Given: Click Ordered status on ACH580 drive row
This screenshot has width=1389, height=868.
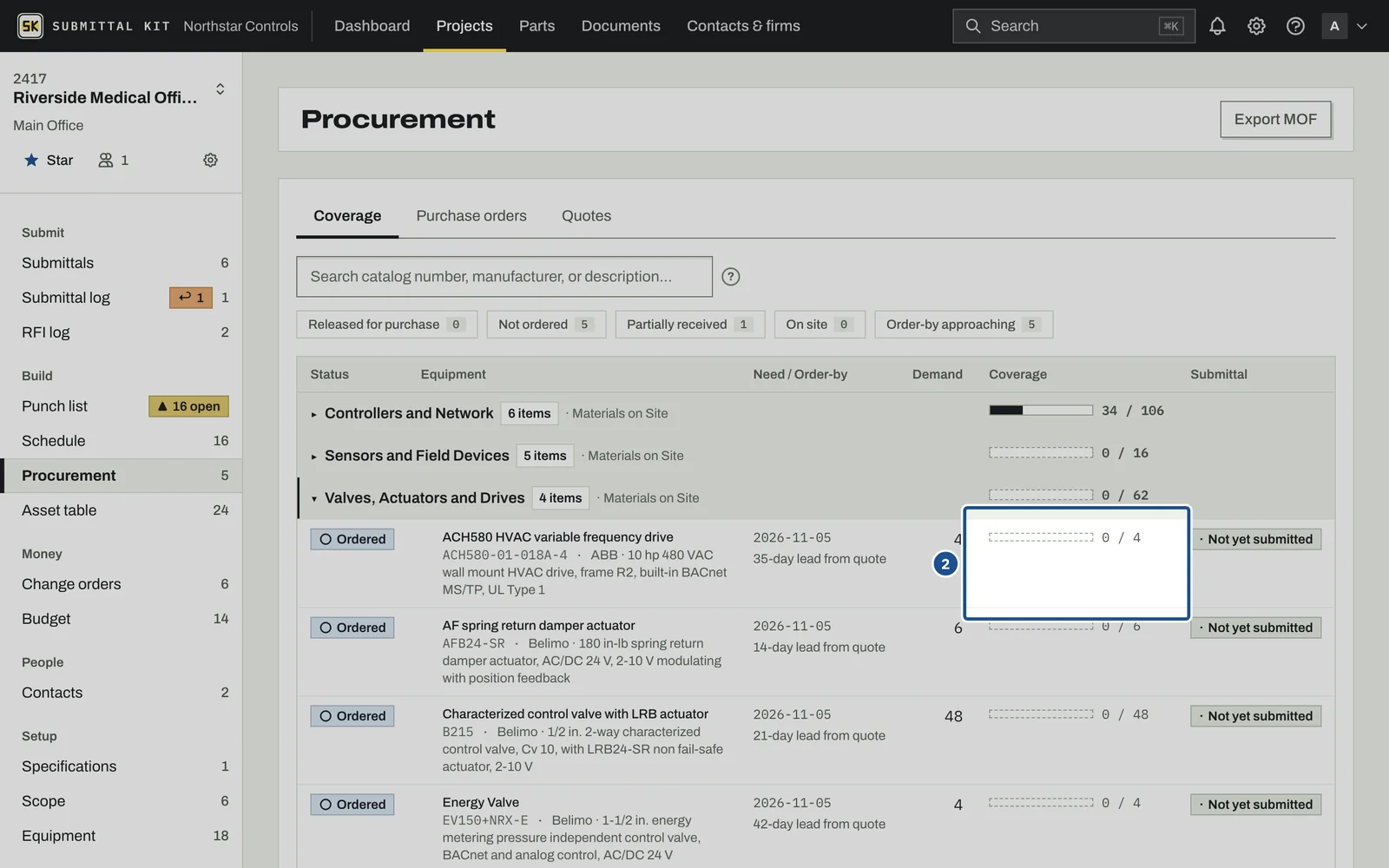Looking at the screenshot, I should pos(352,539).
